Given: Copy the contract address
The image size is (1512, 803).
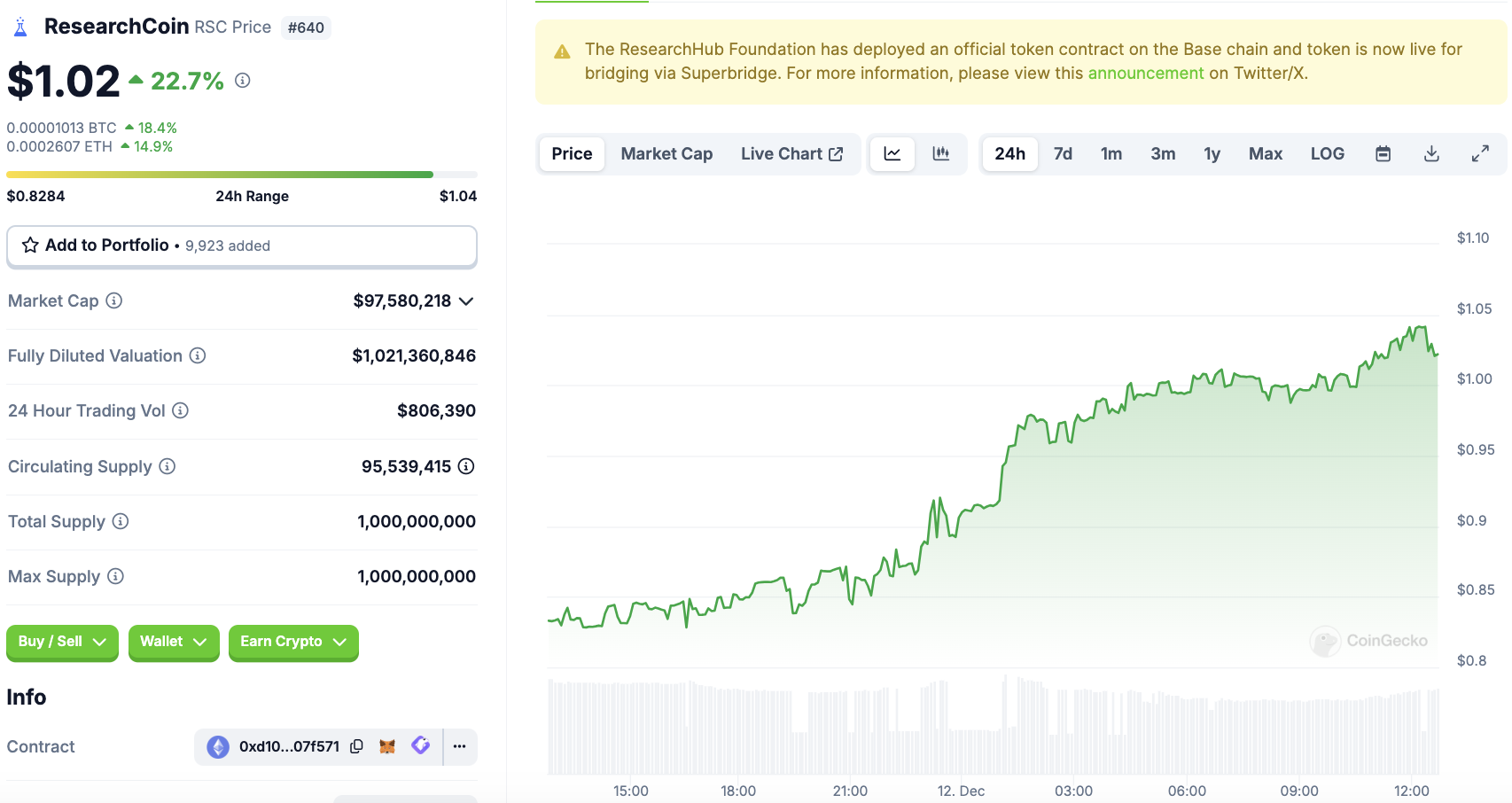Looking at the screenshot, I should pos(356,746).
